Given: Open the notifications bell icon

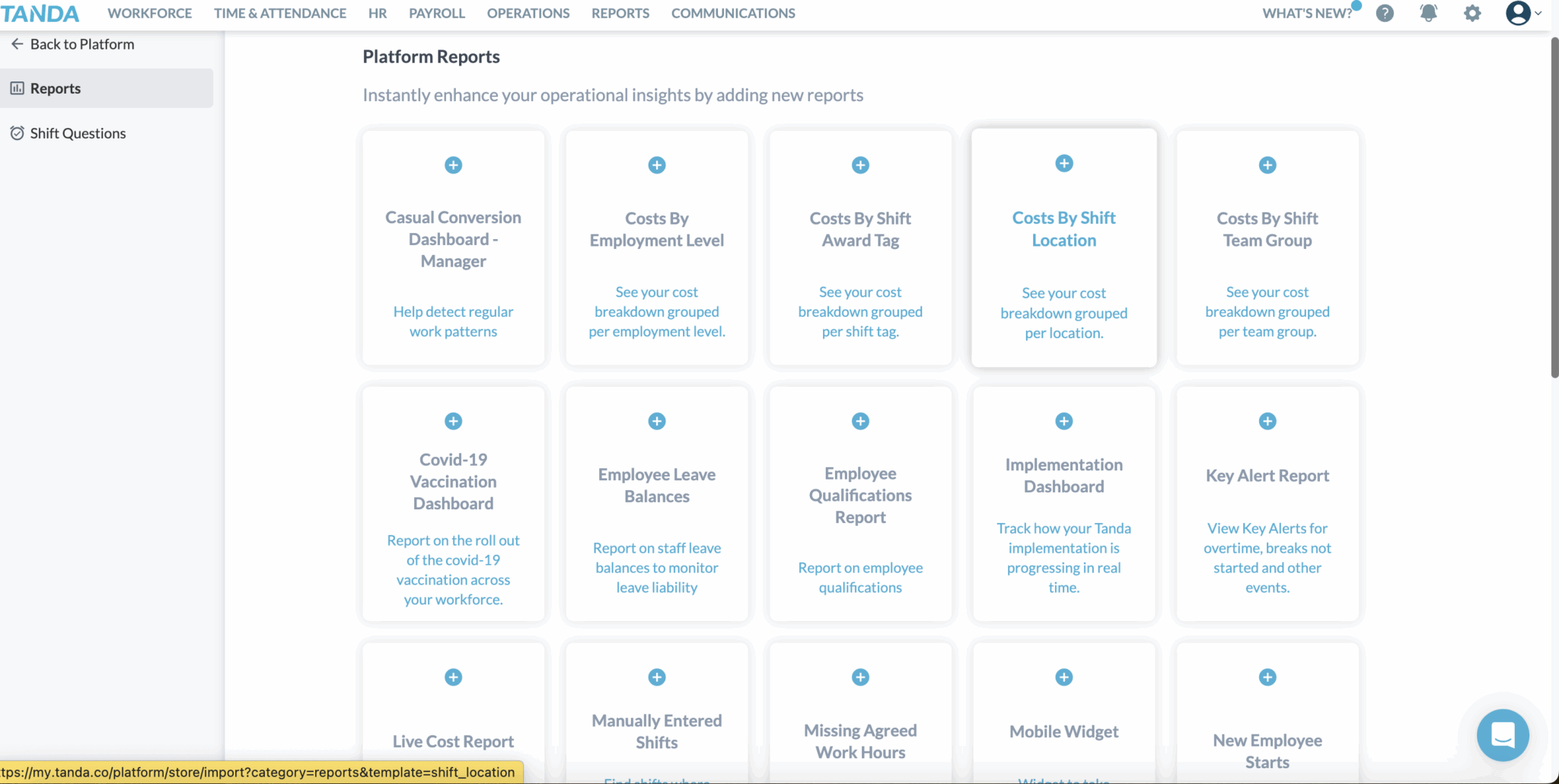Looking at the screenshot, I should point(1429,13).
